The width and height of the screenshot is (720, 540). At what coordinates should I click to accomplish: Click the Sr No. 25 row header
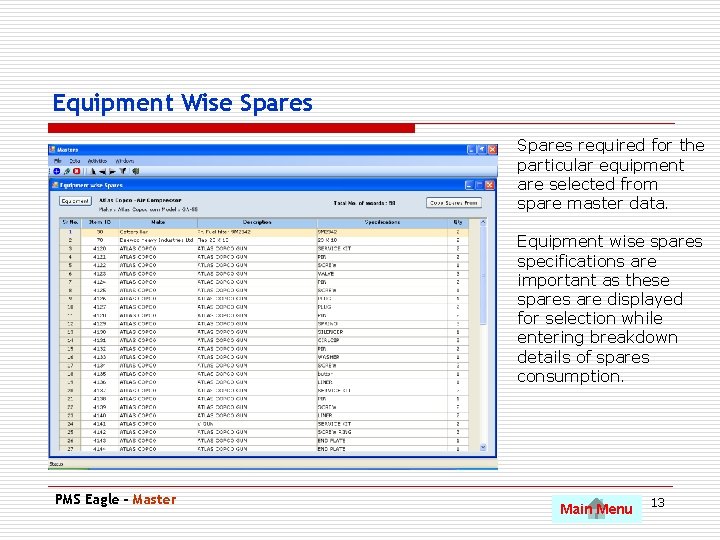(x=70, y=432)
